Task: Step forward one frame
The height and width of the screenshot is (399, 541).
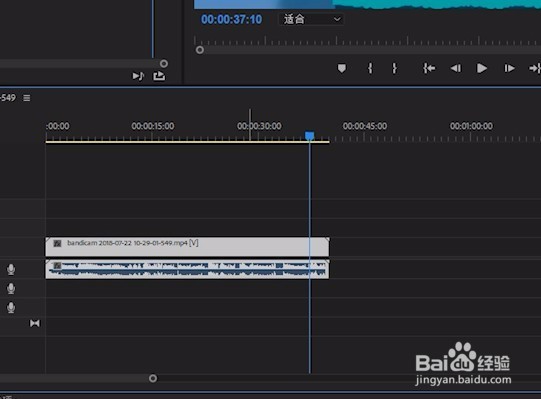Action: [x=509, y=68]
